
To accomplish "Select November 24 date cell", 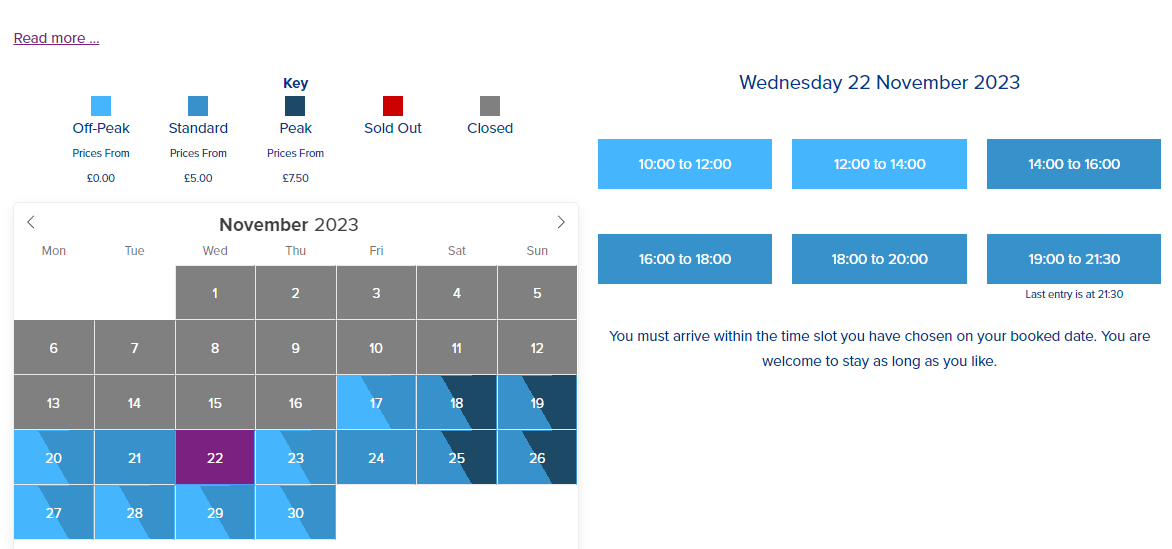I will point(376,458).
